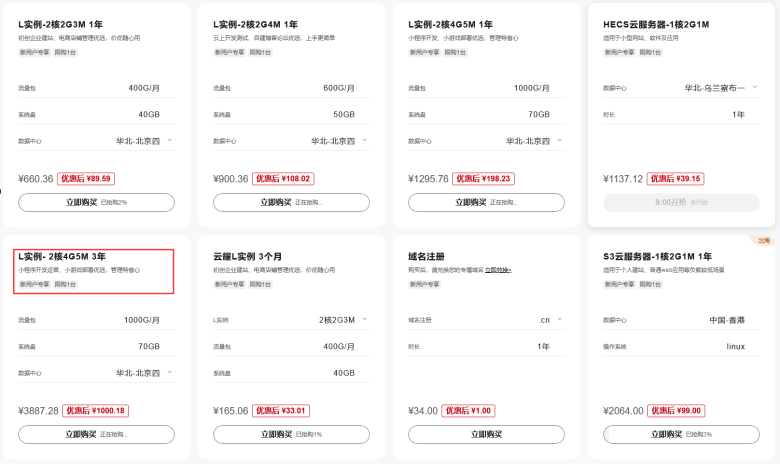
Task: Expand L实例 2核2G3M spec dropdown
Action: click(x=343, y=320)
